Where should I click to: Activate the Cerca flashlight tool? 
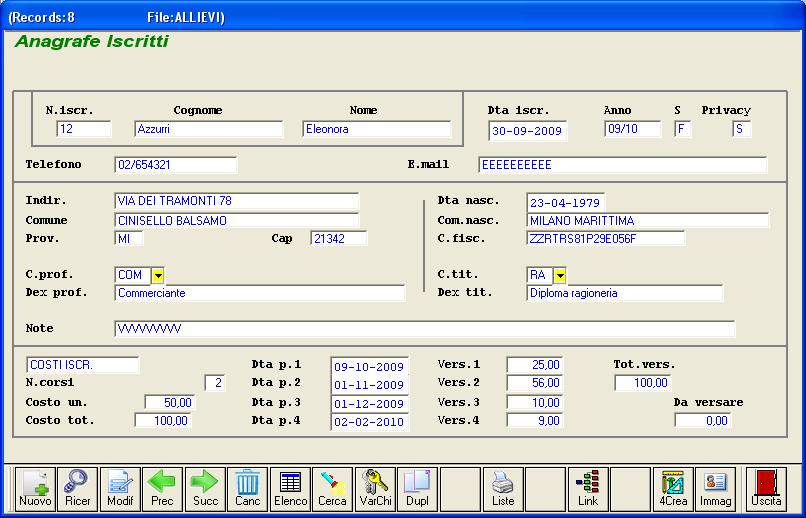333,489
